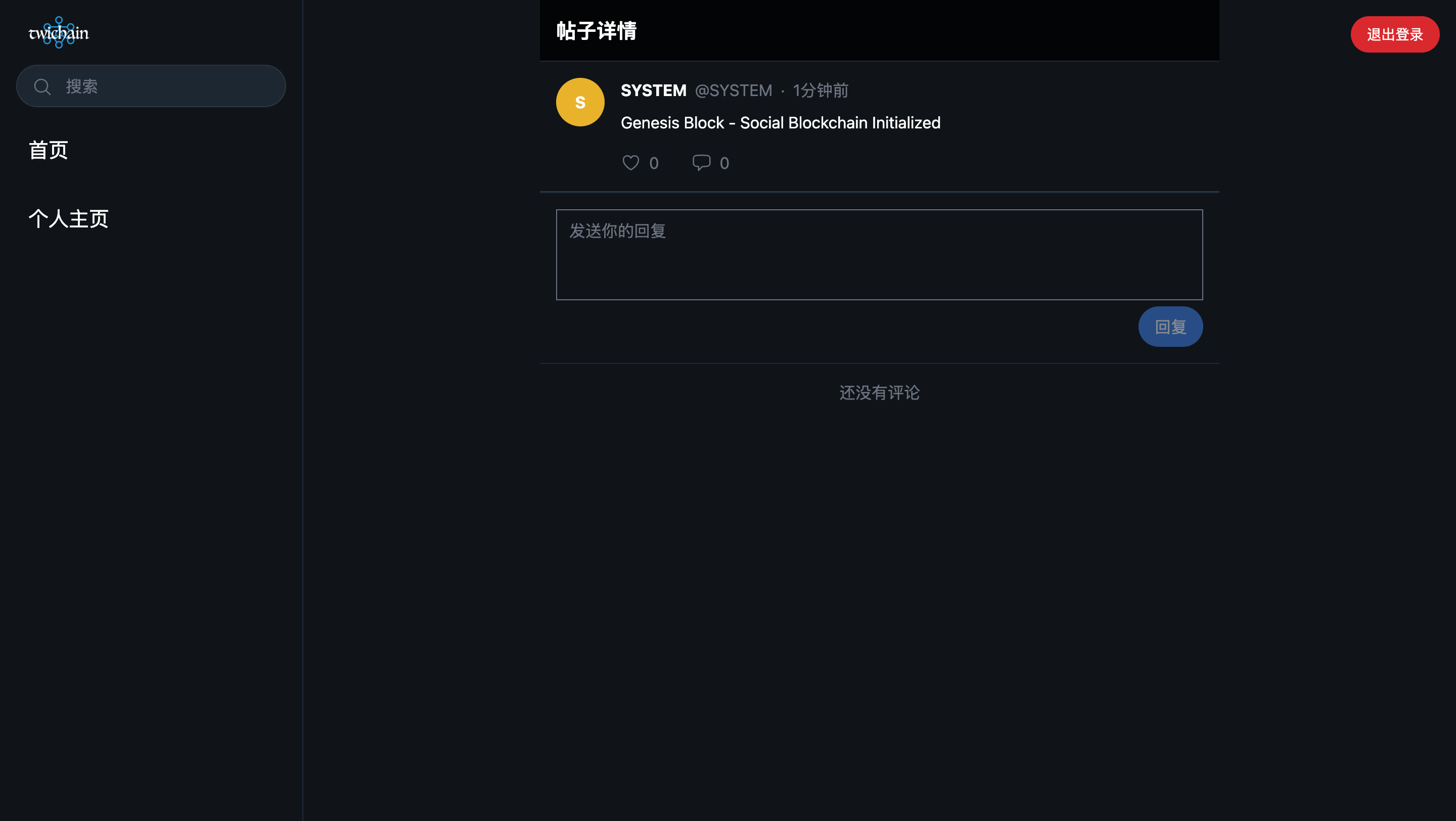Screen dimensions: 1456x821
Task: Click the Genesis Block post text
Action: 780,123
